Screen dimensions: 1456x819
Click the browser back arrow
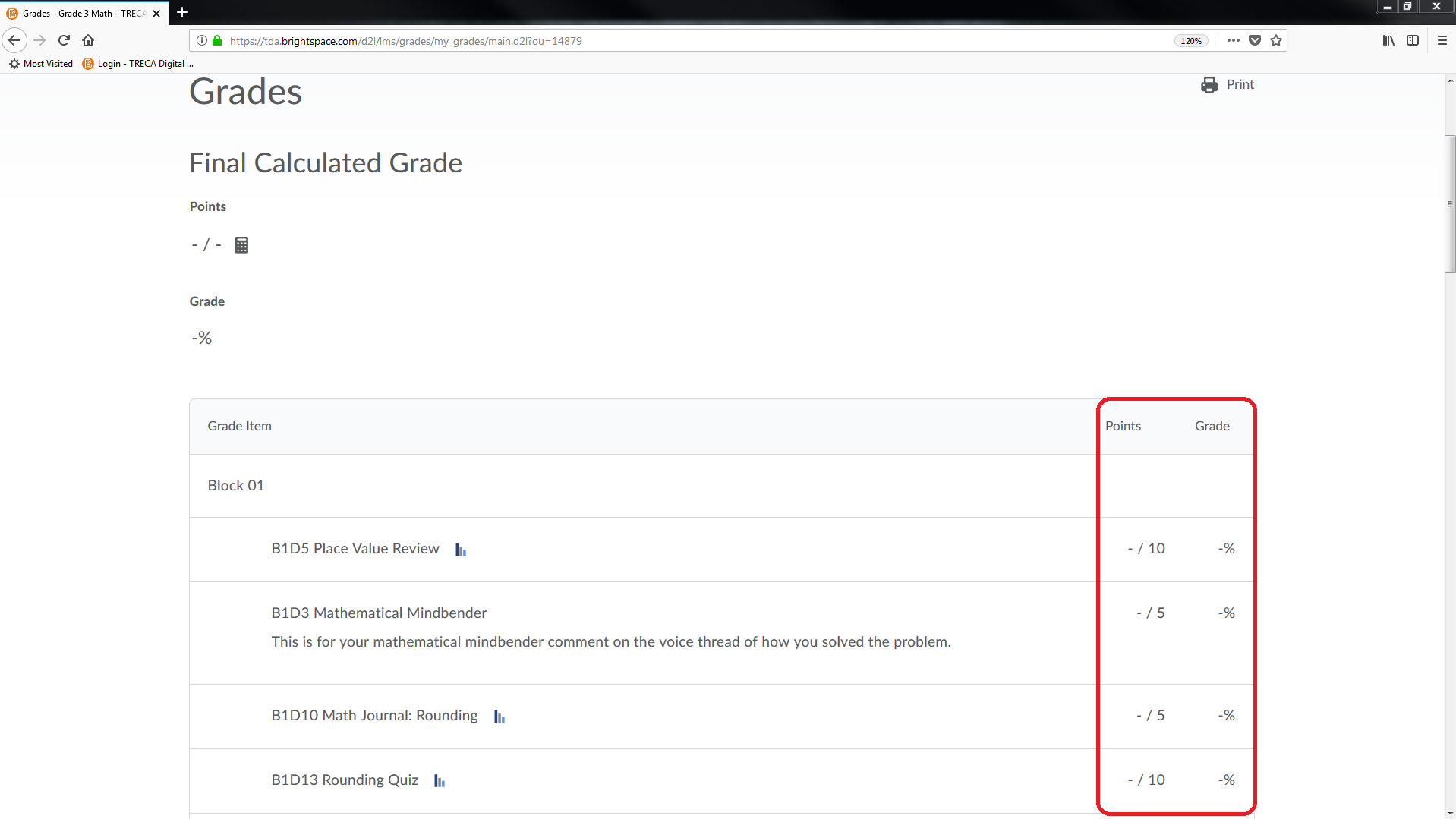coord(14,40)
